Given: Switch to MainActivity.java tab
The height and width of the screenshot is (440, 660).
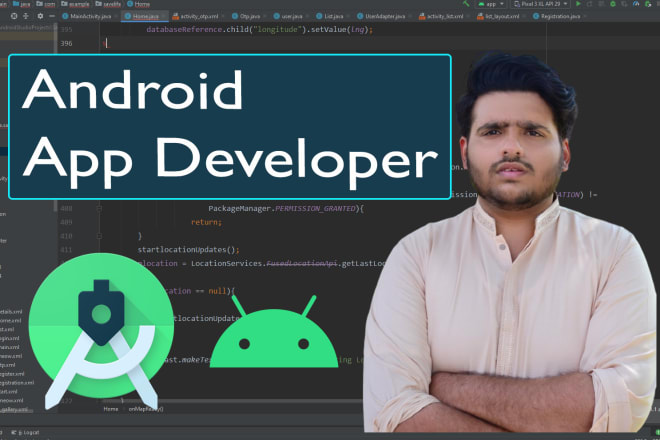Looking at the screenshot, I should point(87,16).
